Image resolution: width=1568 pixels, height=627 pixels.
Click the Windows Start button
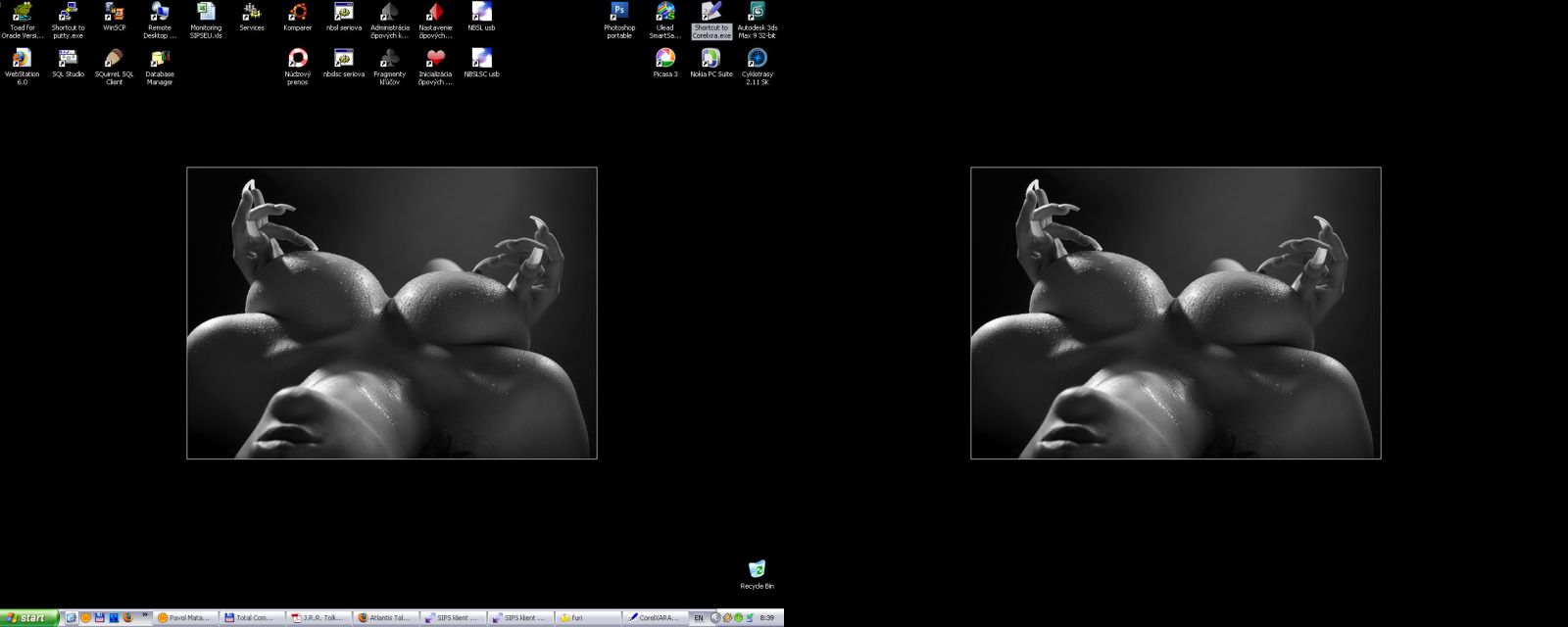29,618
